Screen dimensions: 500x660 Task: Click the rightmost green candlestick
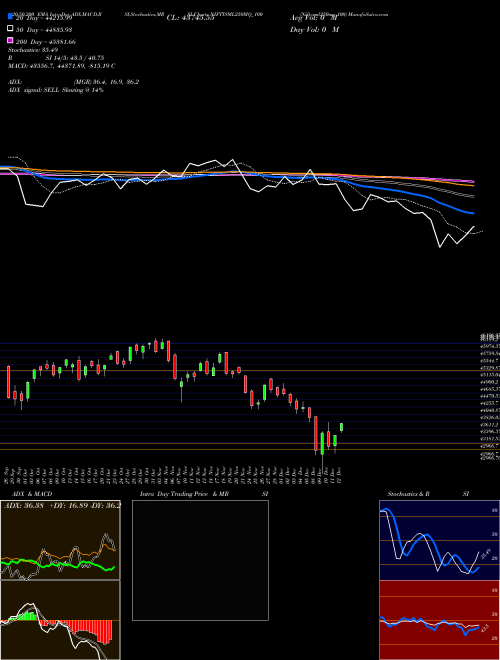click(341, 427)
